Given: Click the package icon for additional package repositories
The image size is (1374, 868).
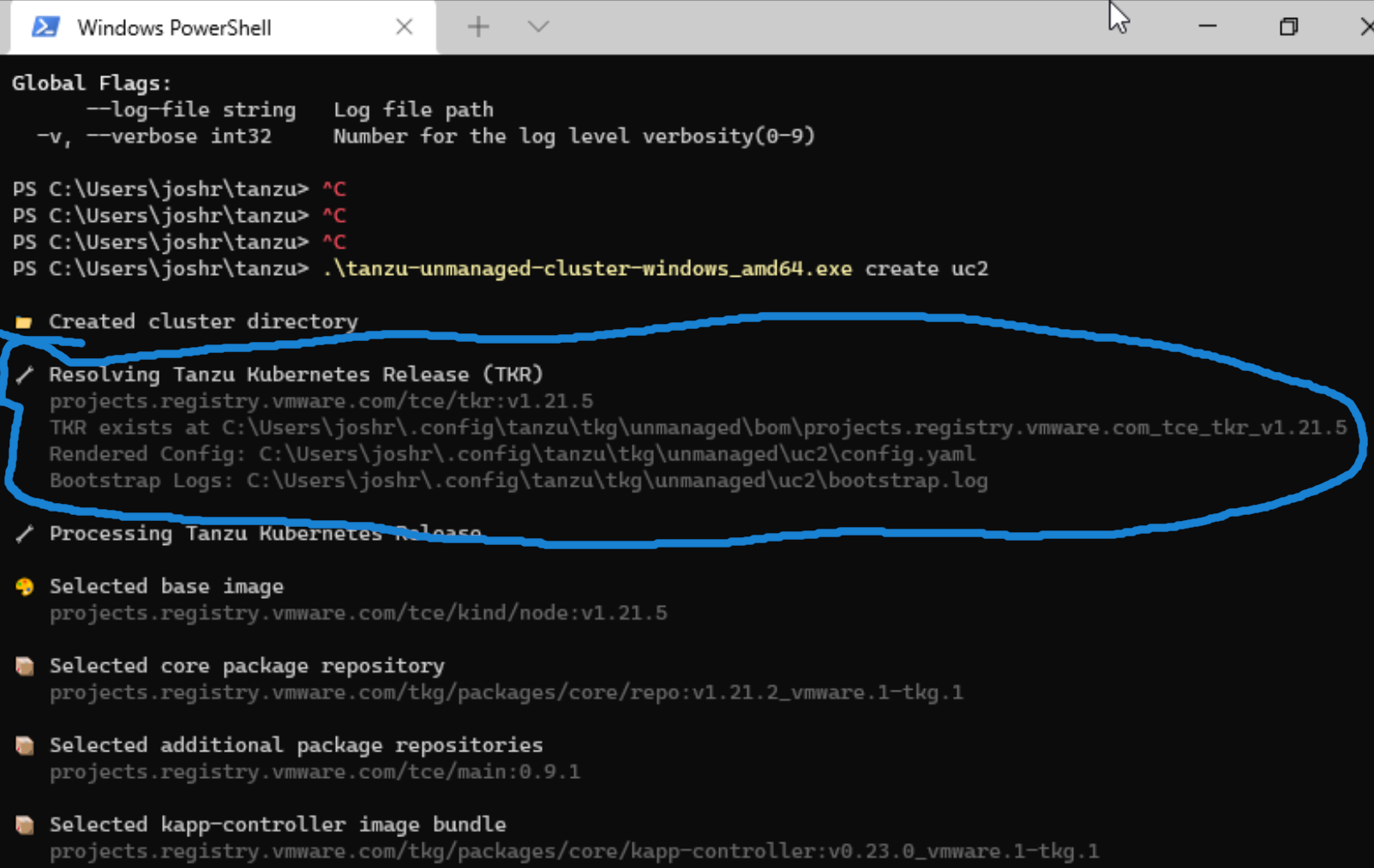Looking at the screenshot, I should pyautogui.click(x=25, y=745).
